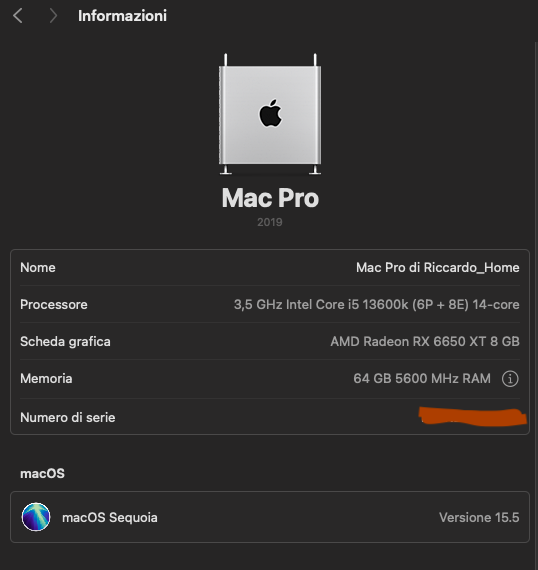Click the 2019 model year text
This screenshot has height=570, width=538.
point(270,222)
